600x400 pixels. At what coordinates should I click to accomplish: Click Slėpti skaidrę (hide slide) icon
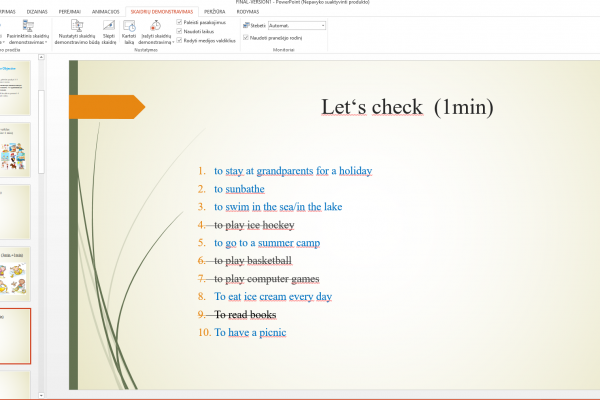click(x=109, y=26)
